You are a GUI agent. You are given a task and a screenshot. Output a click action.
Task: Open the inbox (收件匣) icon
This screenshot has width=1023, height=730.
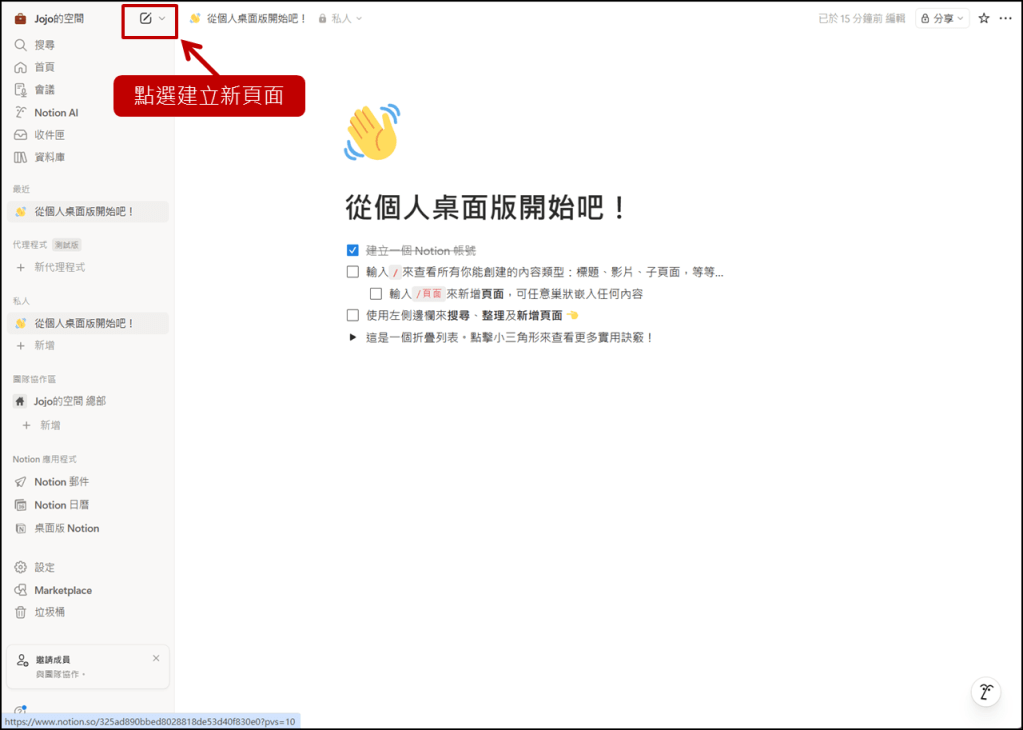click(20, 135)
